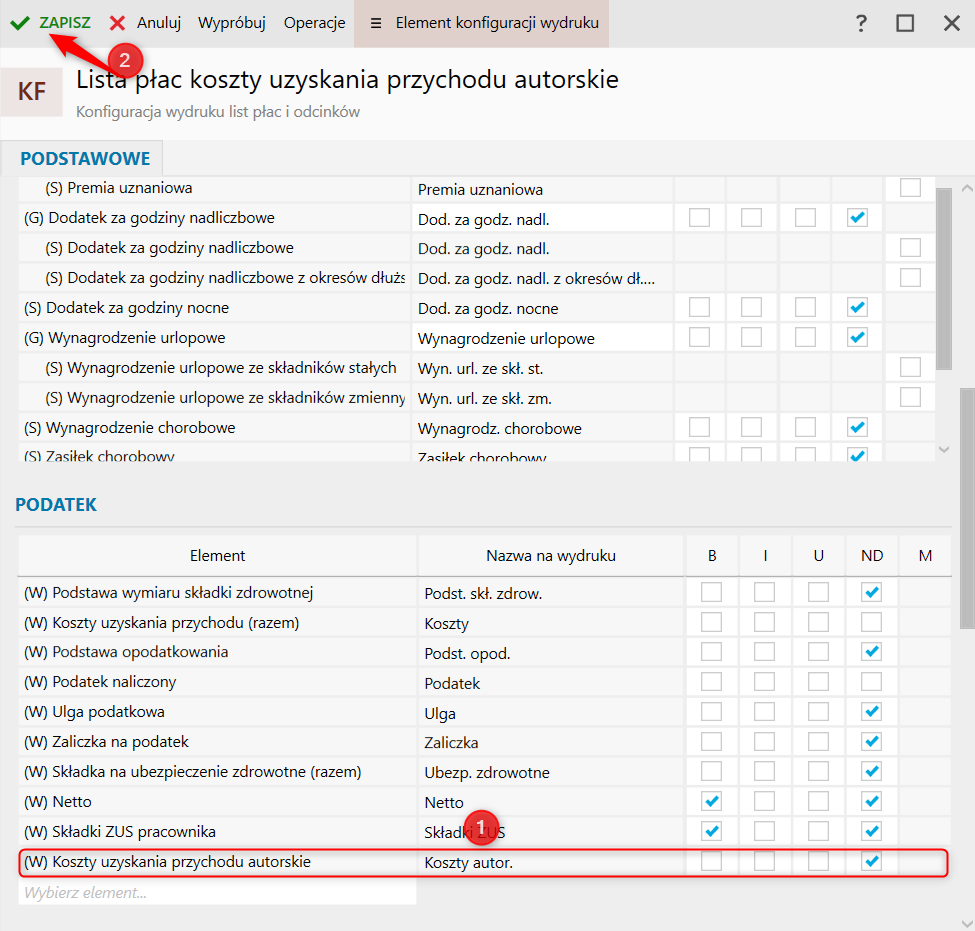975x931 pixels.
Task: Click the Wybierz element input field
Action: 217,892
